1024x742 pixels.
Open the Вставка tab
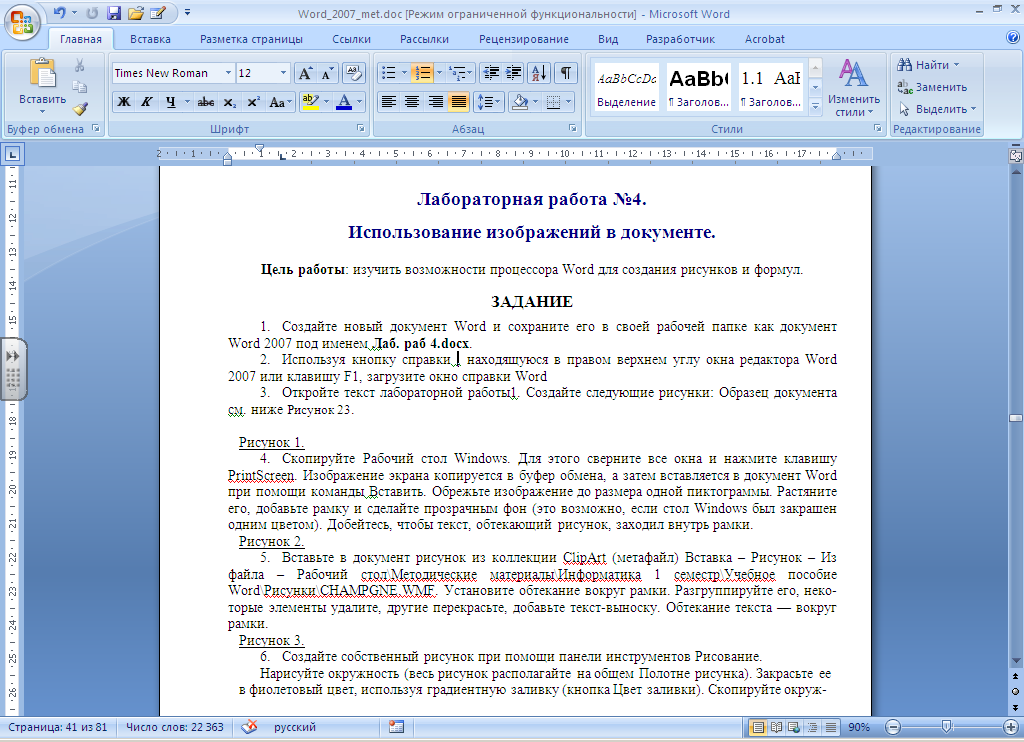coord(150,39)
